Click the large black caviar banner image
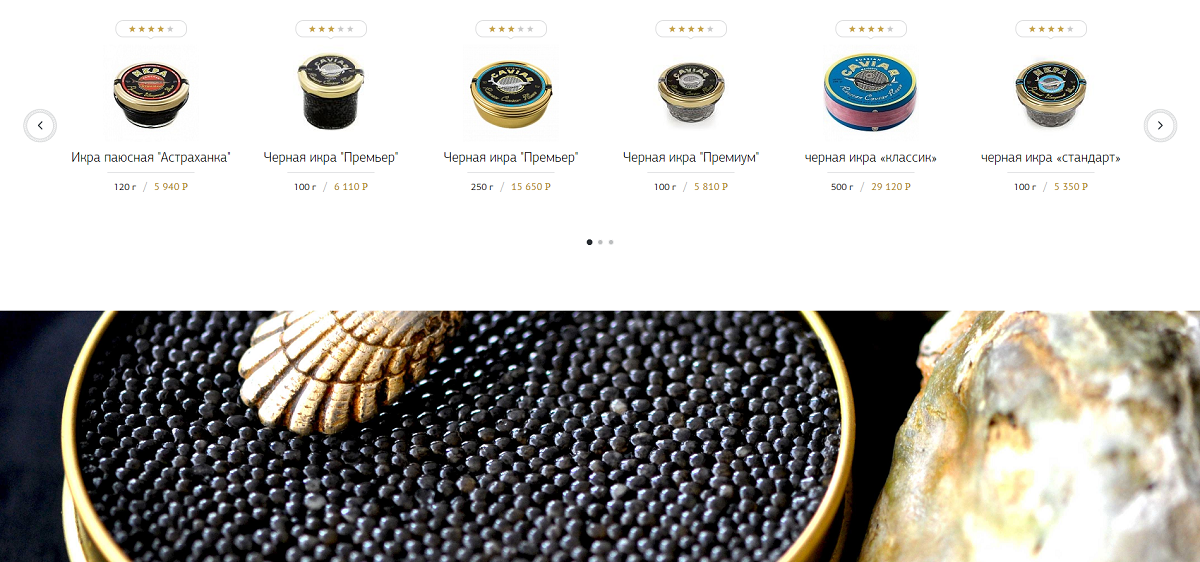 tap(600, 436)
